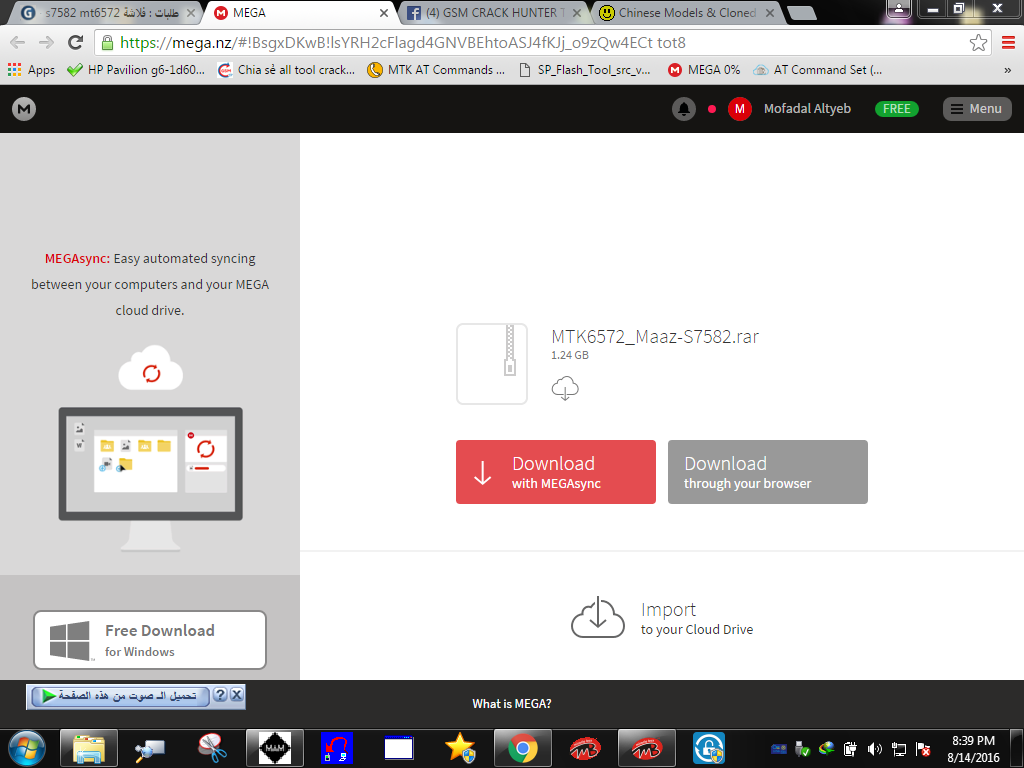
Task: Reload the page
Action: tap(76, 43)
